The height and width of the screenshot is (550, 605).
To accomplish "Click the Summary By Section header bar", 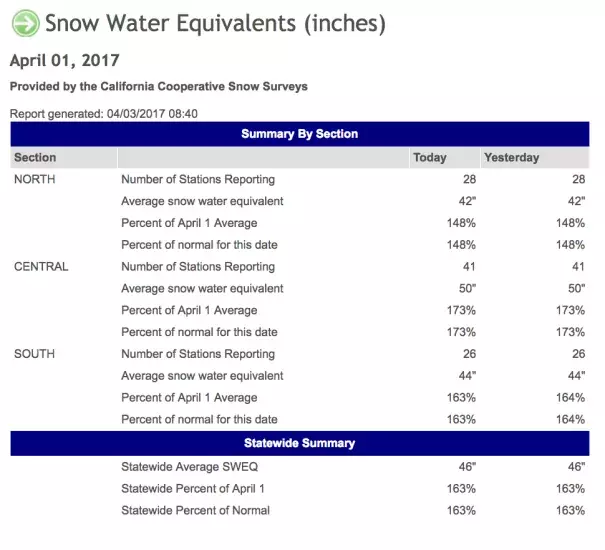I will coord(300,134).
